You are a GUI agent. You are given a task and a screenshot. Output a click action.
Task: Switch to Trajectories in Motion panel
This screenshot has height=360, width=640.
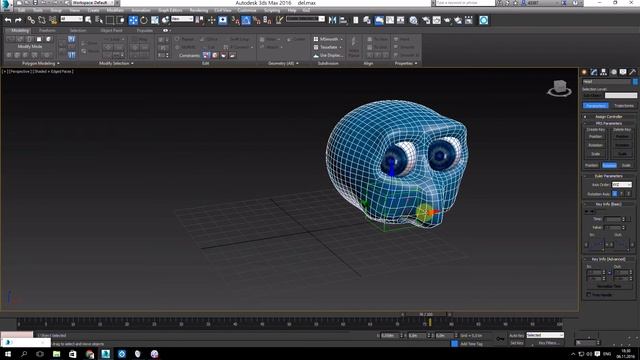click(623, 106)
